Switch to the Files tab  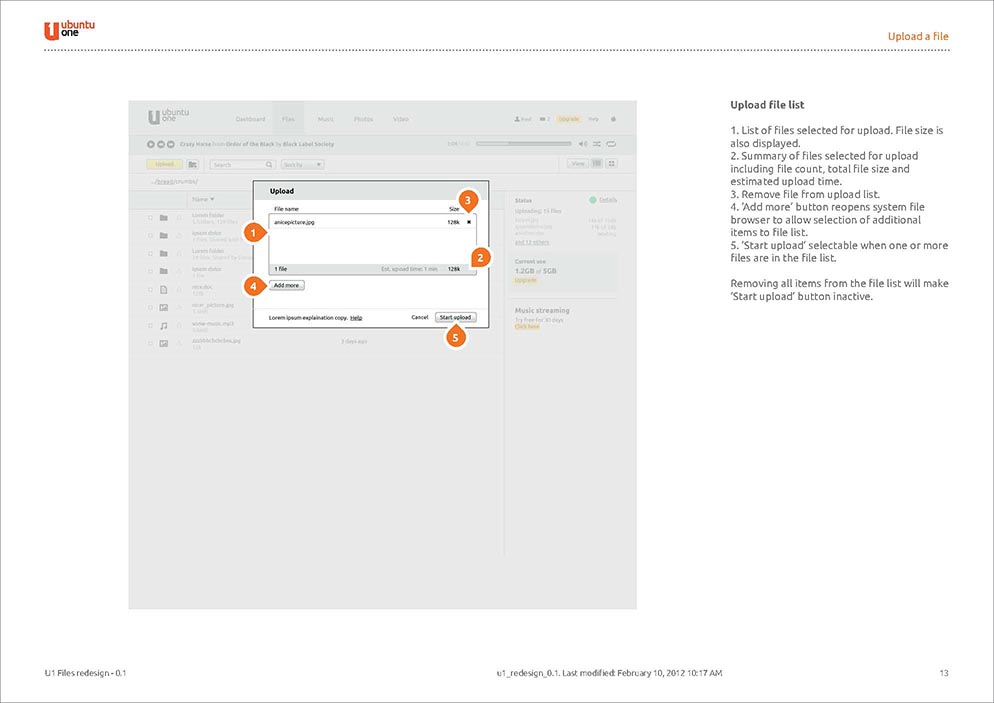(288, 119)
